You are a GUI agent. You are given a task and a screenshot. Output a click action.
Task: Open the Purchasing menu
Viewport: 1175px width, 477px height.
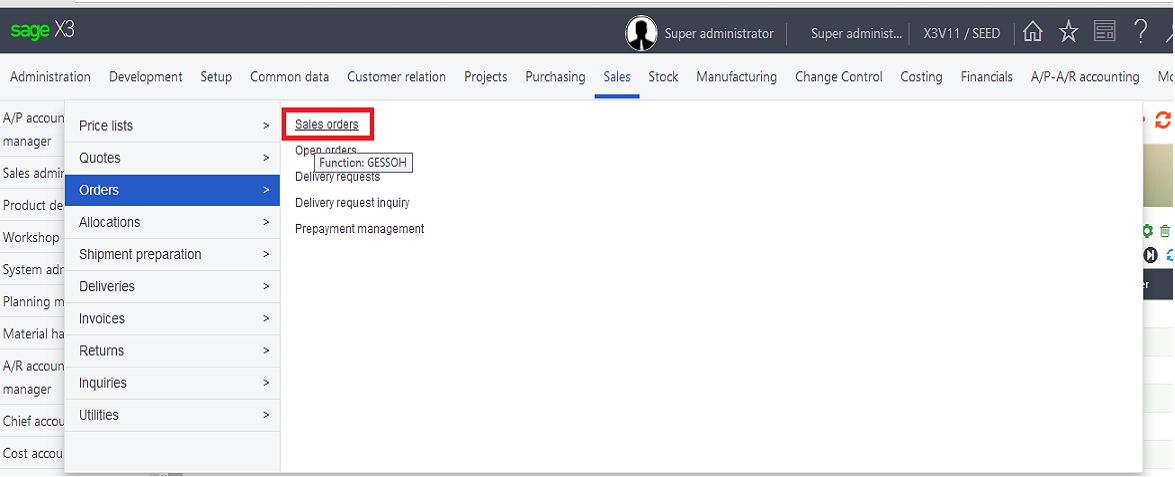click(x=555, y=76)
